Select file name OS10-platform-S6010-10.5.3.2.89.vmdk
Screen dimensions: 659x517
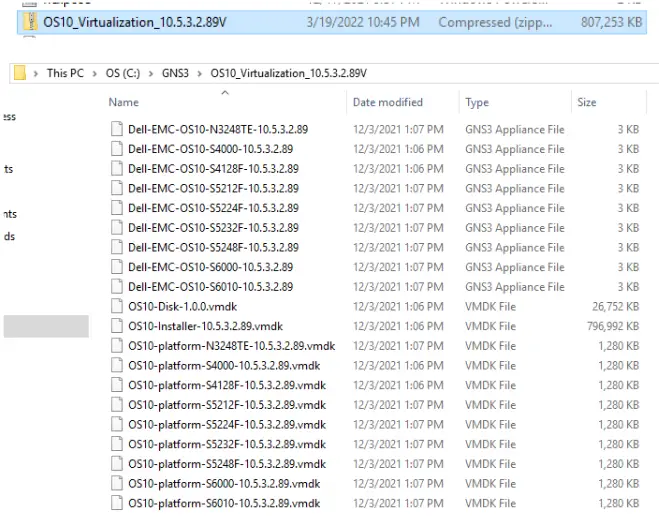click(224, 504)
